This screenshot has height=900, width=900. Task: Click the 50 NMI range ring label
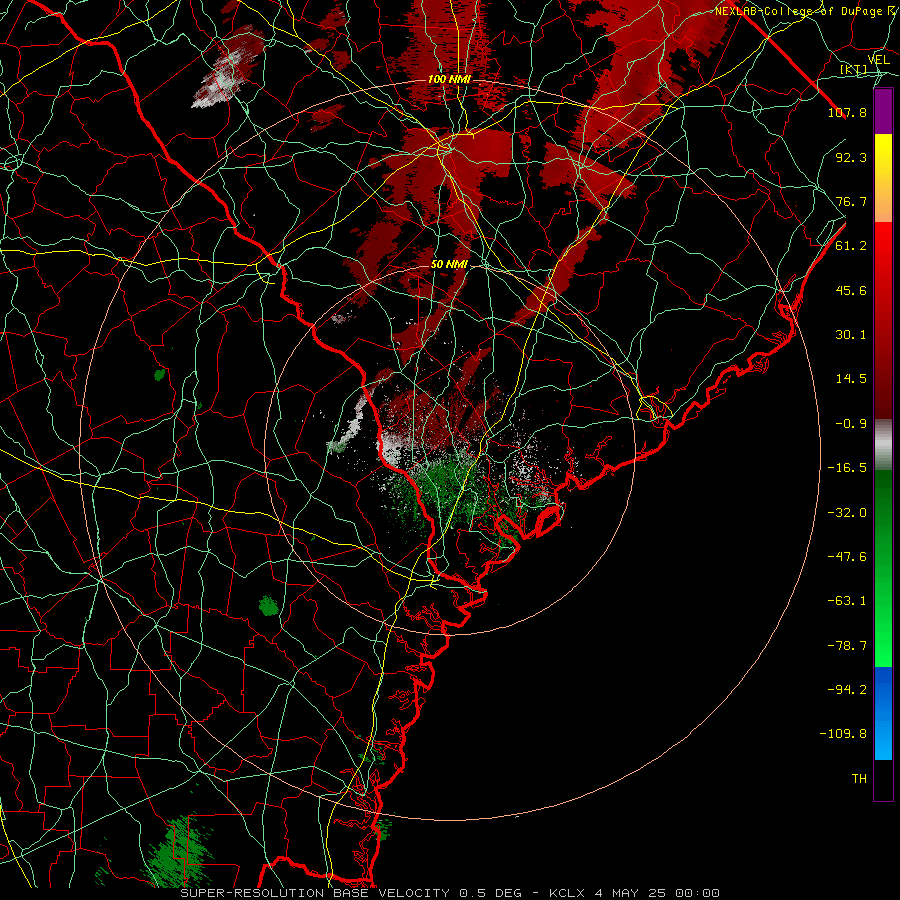pyautogui.click(x=449, y=265)
